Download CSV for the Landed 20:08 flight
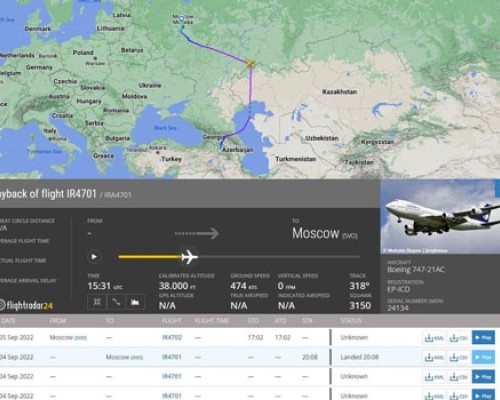Viewport: 500px width, 400px height. coord(459,357)
